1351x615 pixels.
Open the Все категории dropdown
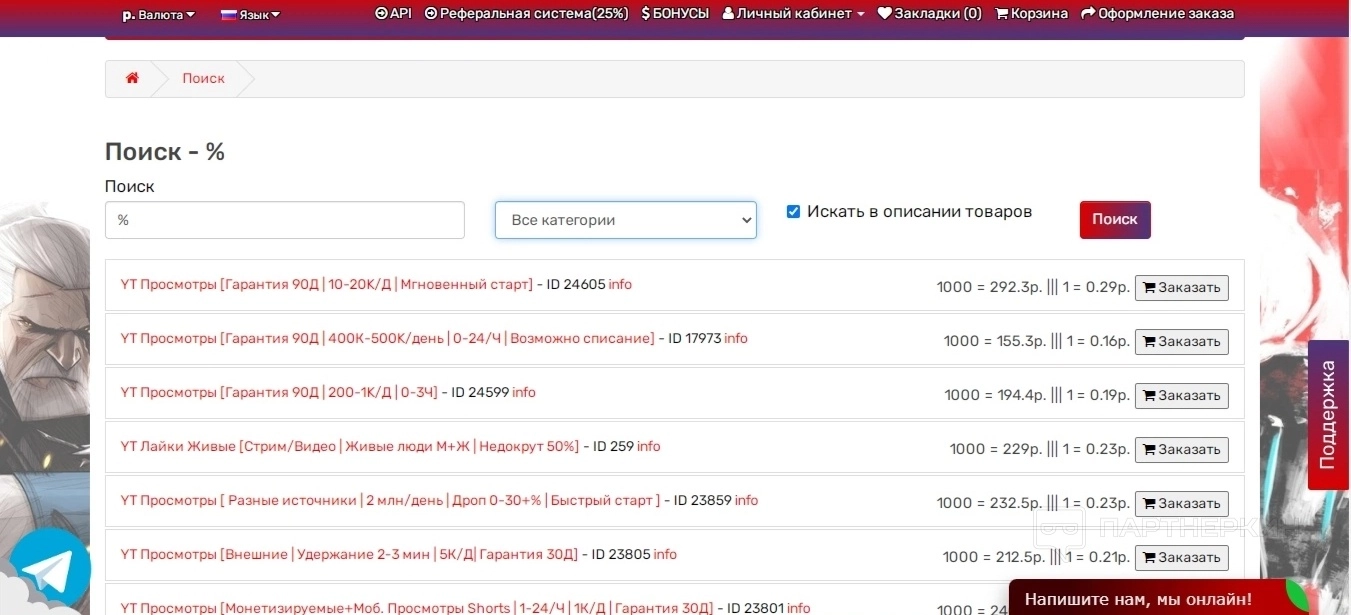click(626, 220)
